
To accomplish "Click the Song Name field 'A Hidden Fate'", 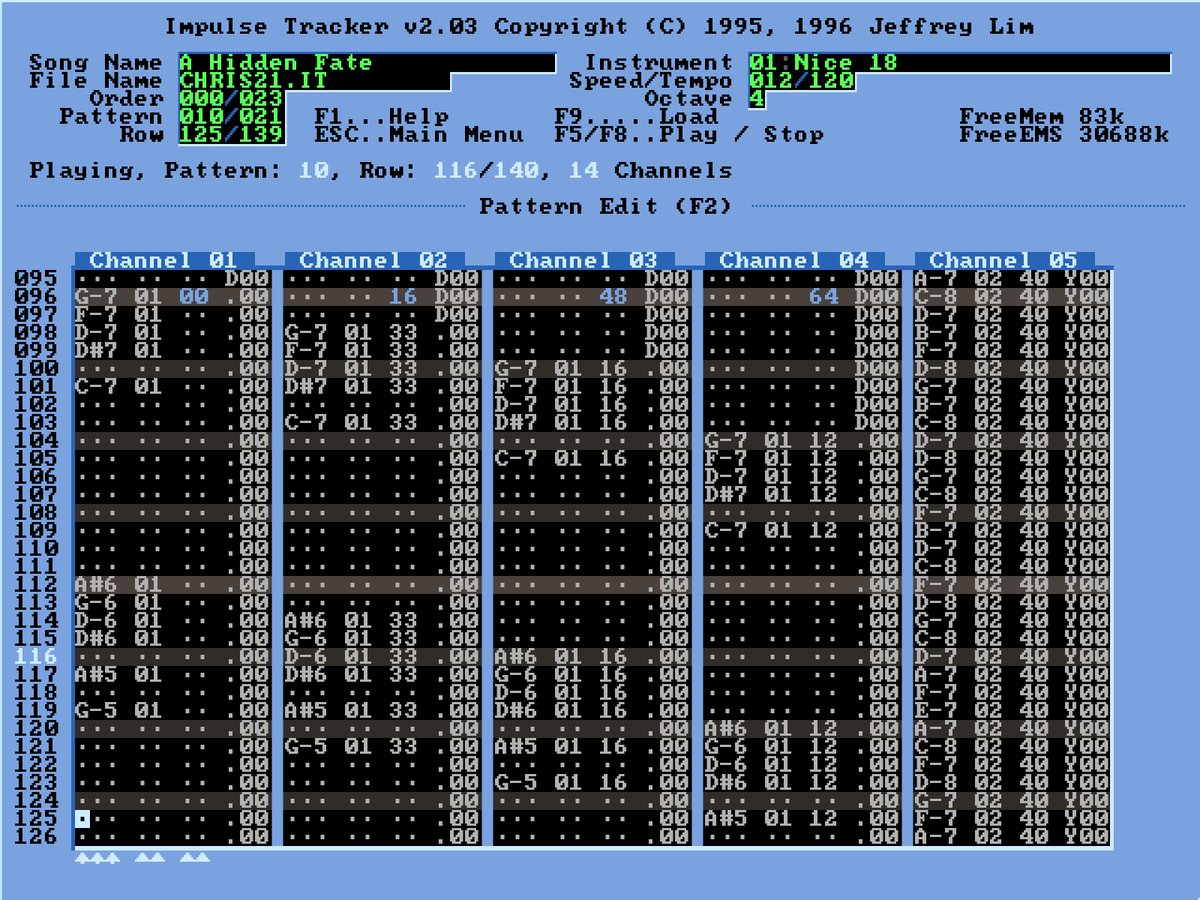I will pos(366,63).
